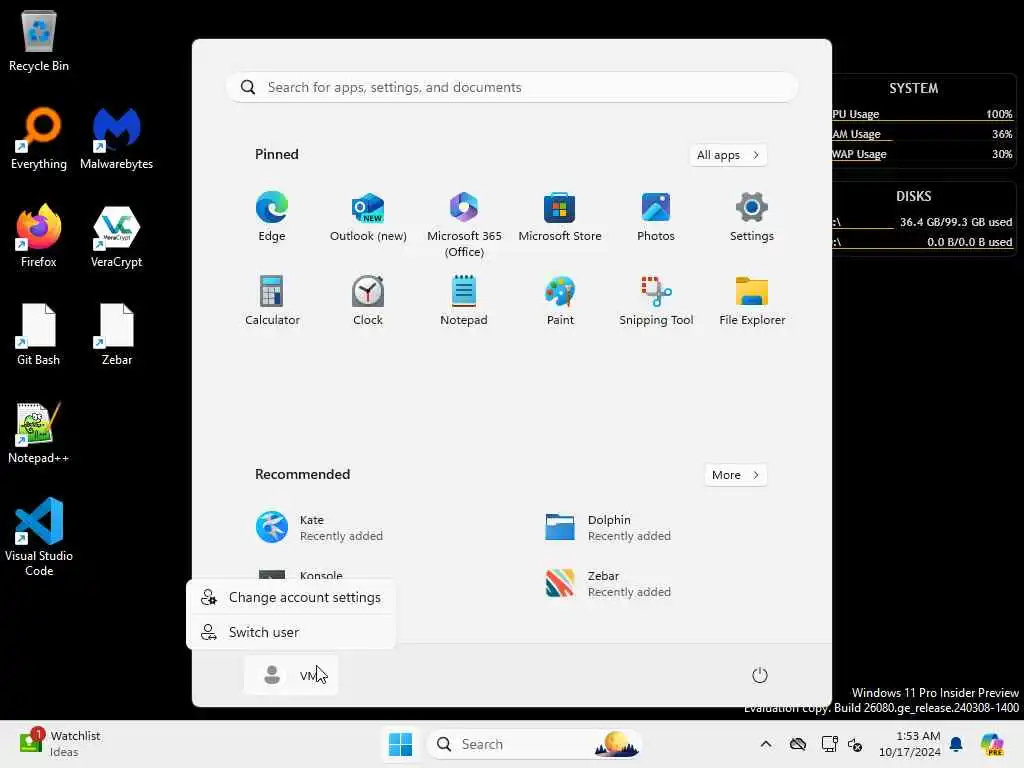
Task: Click the 100% CPU usage value
Action: [999, 114]
